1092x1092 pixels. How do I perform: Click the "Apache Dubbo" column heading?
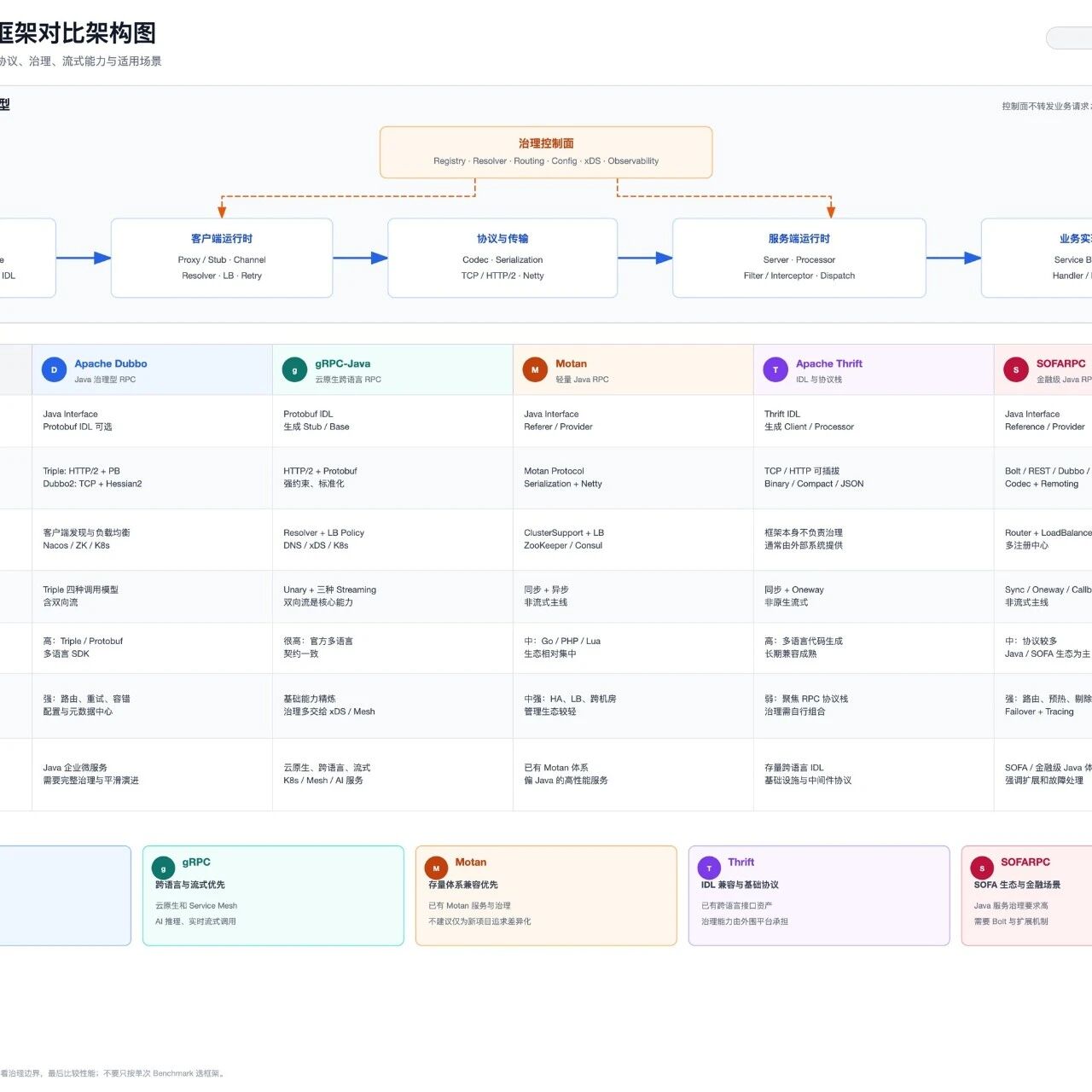111,364
